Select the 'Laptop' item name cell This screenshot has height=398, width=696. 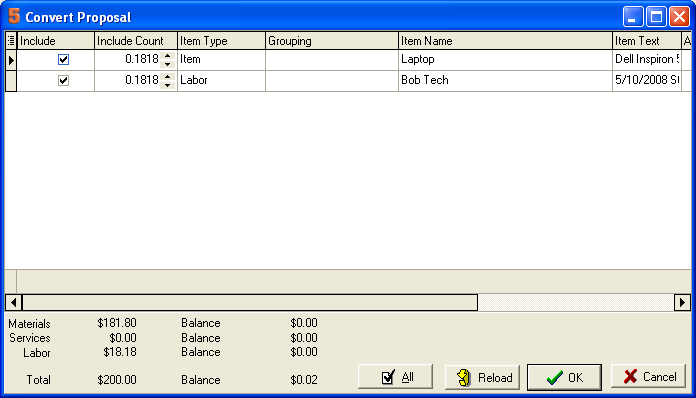click(505, 59)
